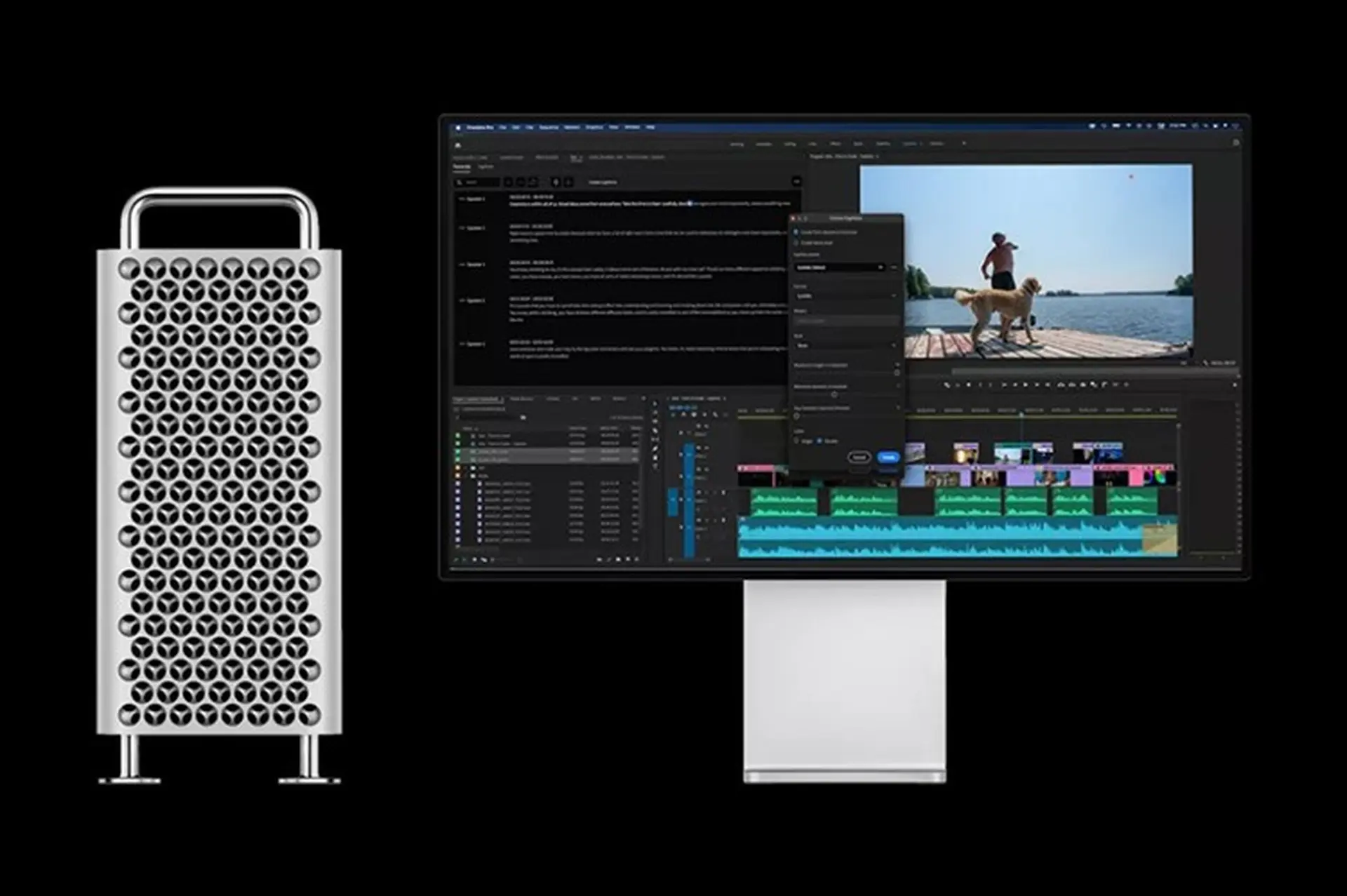Click the Create captions button in Text panel
Screen dimensions: 1347x896
pyautogui.click(x=603, y=182)
